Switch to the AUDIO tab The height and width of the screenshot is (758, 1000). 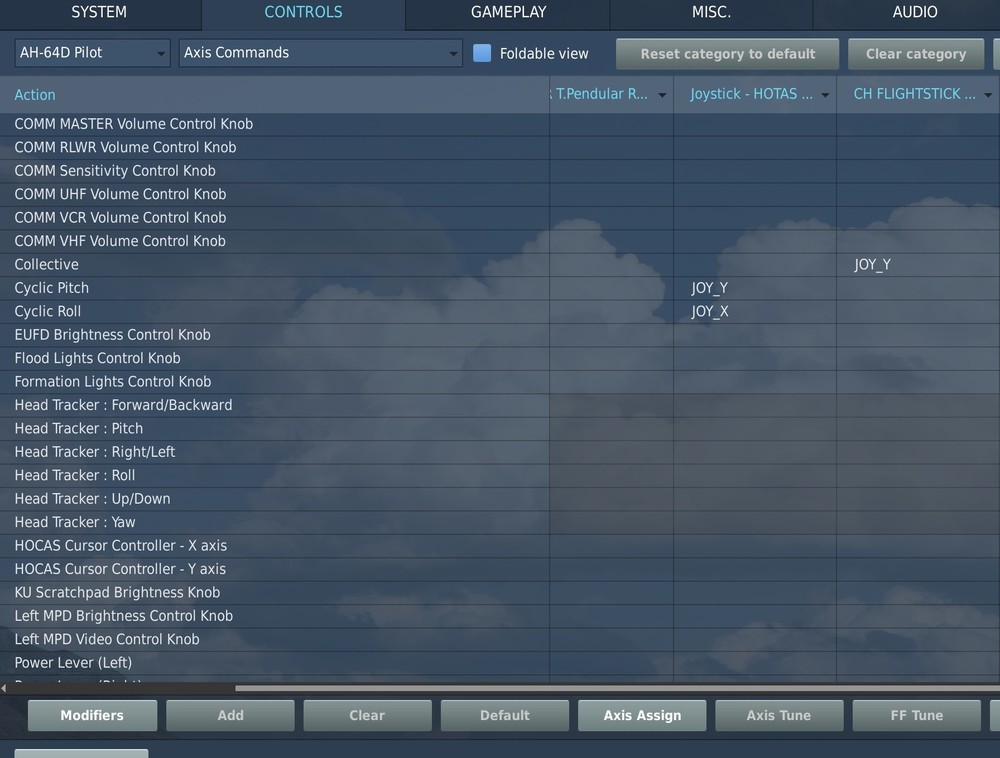tap(914, 13)
